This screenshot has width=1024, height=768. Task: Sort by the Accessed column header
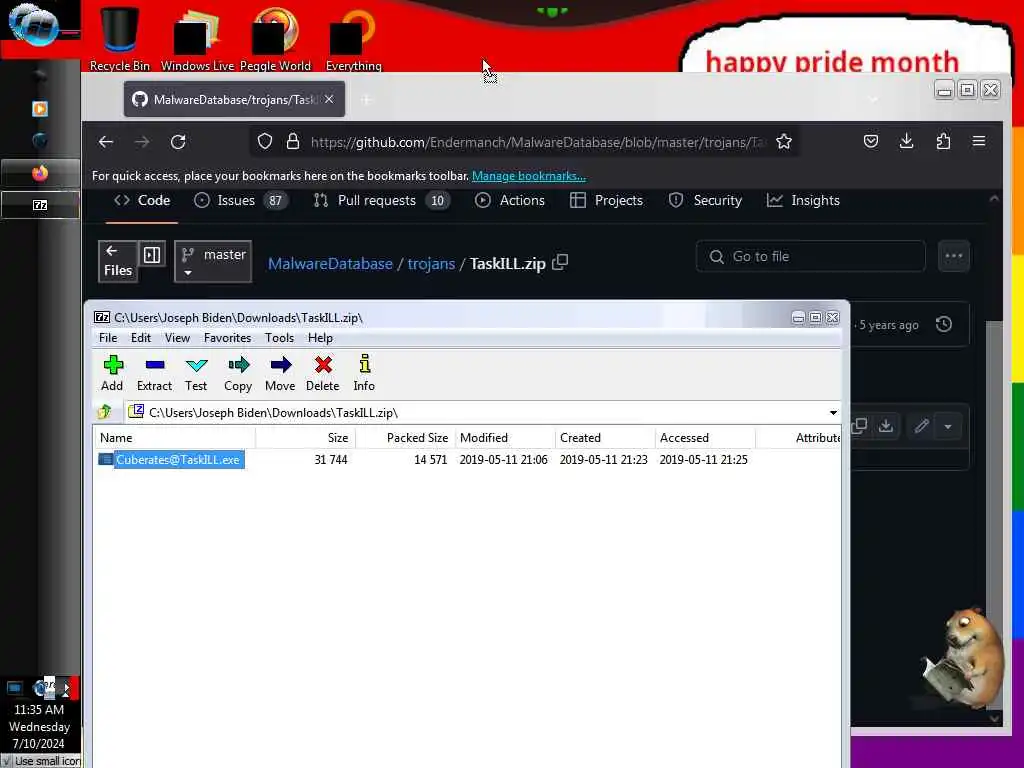click(x=705, y=438)
